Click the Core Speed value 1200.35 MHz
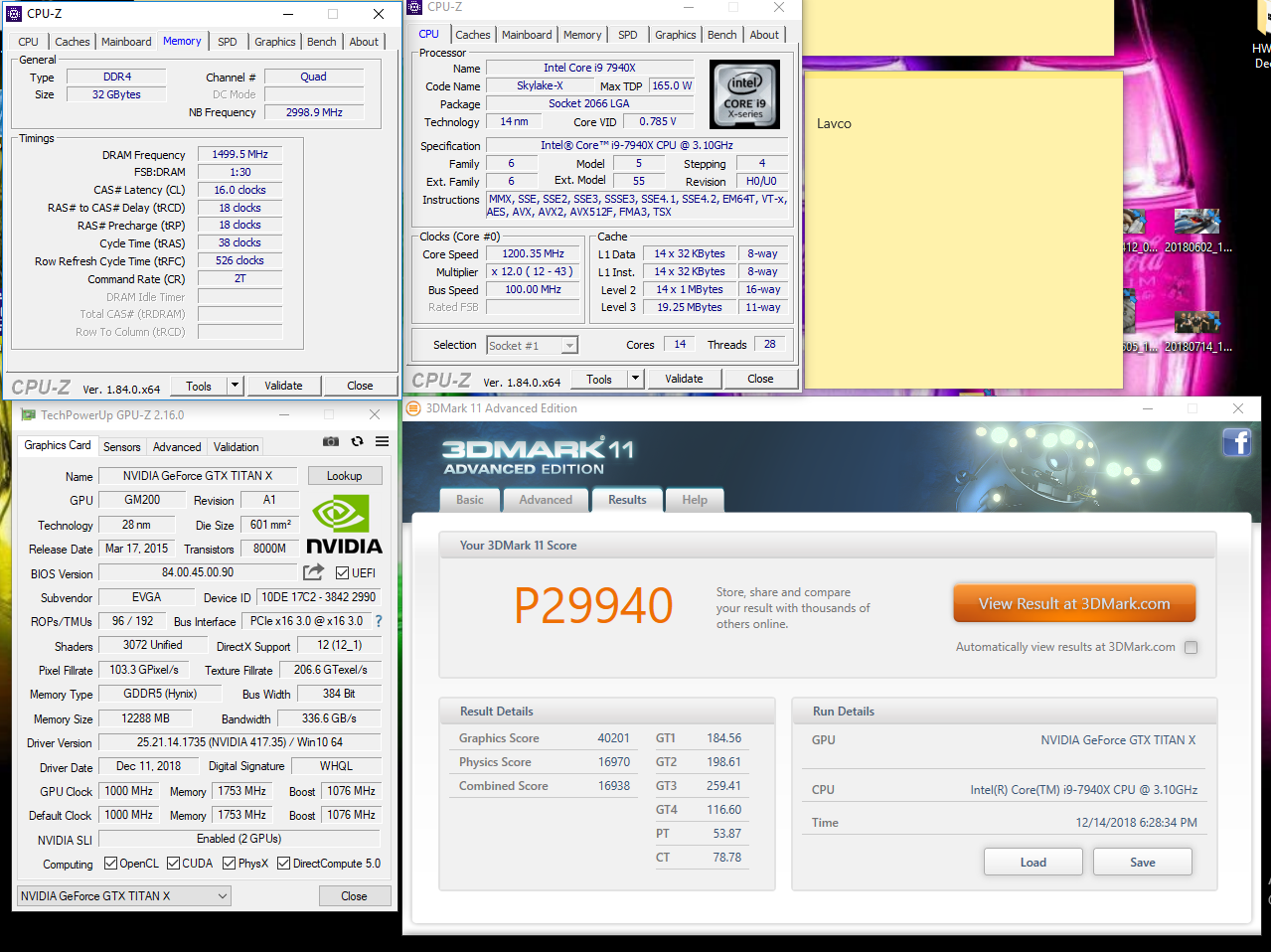The height and width of the screenshot is (952, 1271). click(533, 253)
